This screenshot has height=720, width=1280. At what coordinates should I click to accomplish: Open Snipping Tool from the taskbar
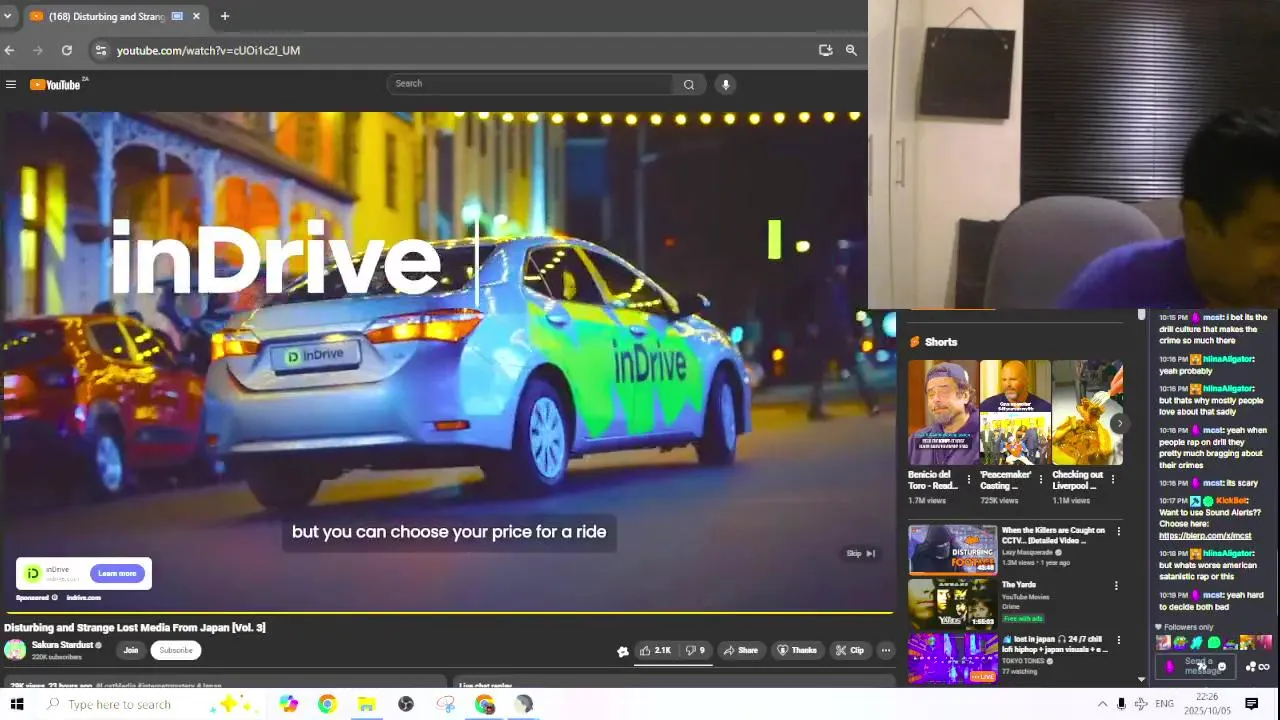(446, 704)
